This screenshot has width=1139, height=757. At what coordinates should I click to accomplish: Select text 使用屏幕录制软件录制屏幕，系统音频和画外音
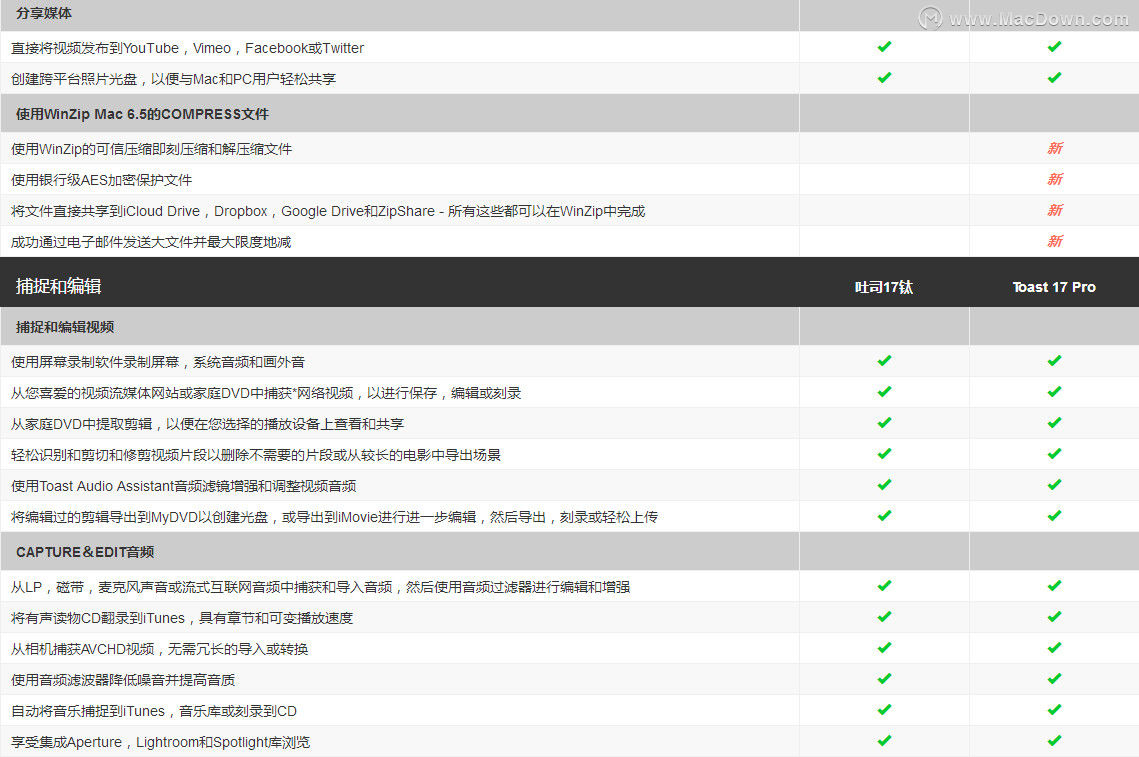click(x=158, y=362)
